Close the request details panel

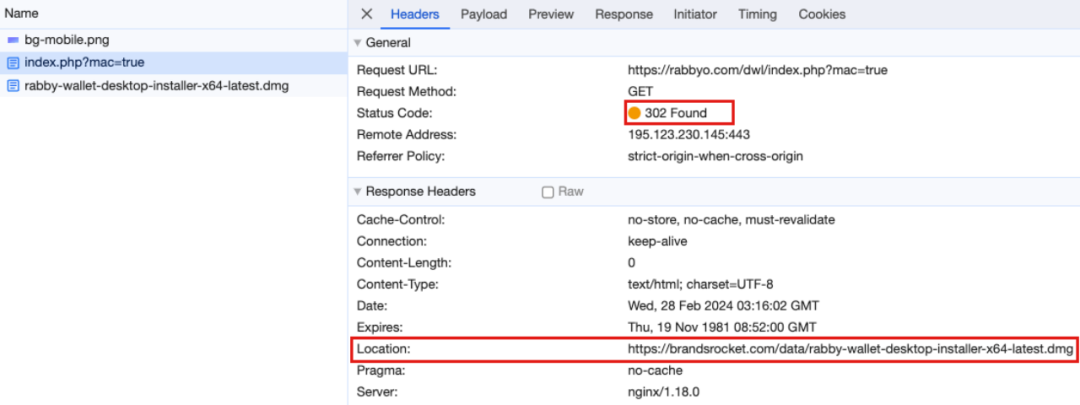366,14
